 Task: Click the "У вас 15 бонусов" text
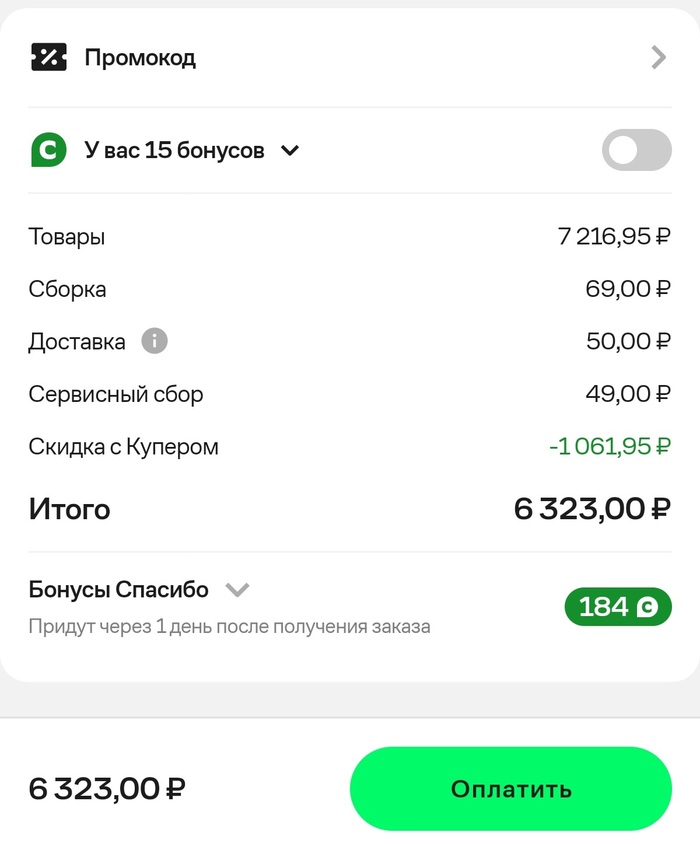click(x=175, y=151)
